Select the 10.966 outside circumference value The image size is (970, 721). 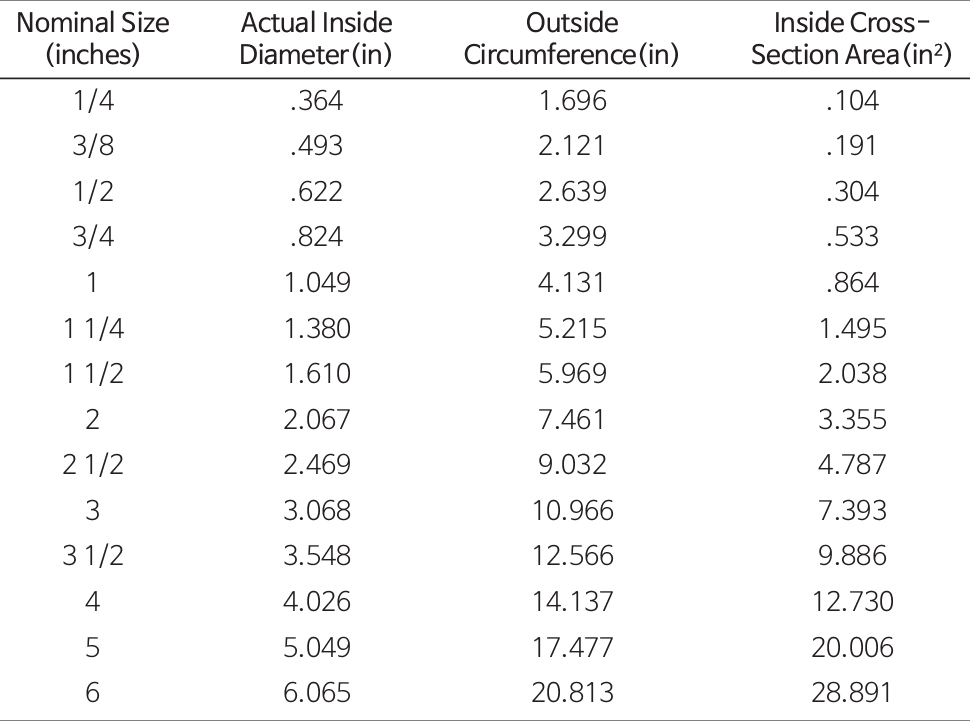[x=571, y=510]
